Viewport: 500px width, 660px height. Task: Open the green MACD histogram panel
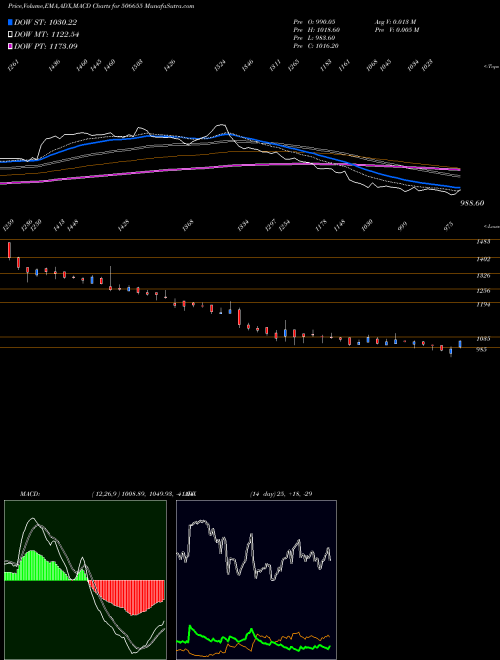(85, 580)
